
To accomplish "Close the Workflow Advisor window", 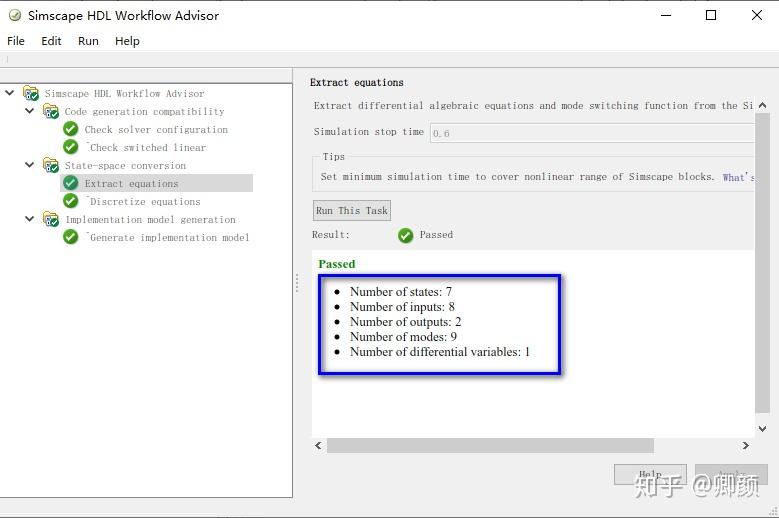I will click(x=757, y=15).
